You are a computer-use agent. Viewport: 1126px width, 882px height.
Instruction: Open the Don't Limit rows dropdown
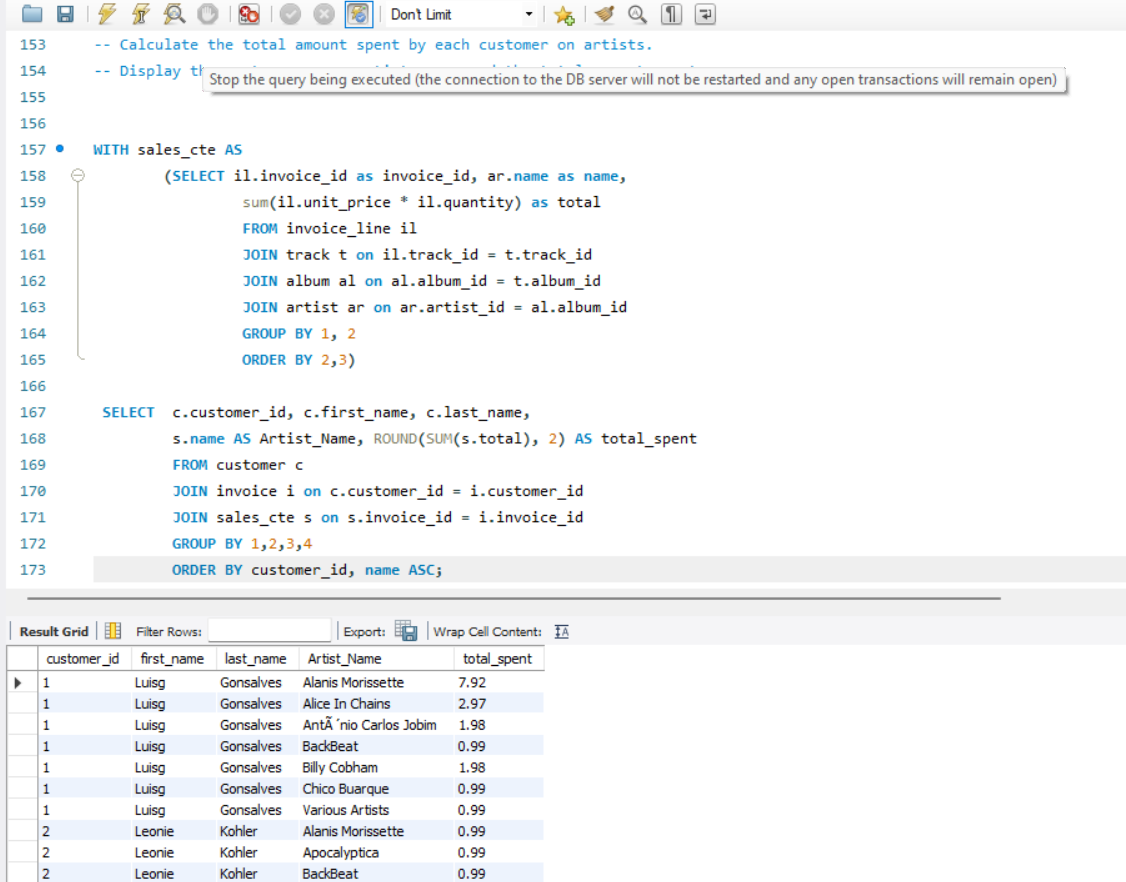530,14
